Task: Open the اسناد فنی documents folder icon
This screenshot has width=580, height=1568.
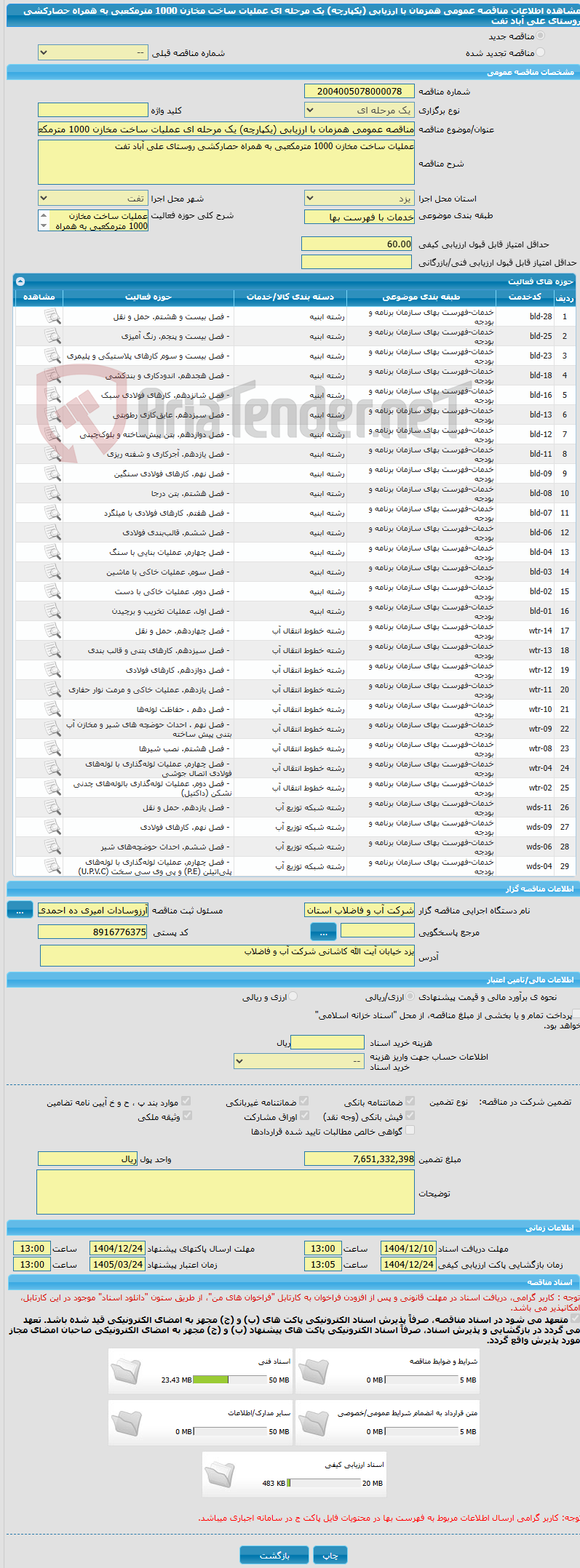Action: pos(126,1371)
